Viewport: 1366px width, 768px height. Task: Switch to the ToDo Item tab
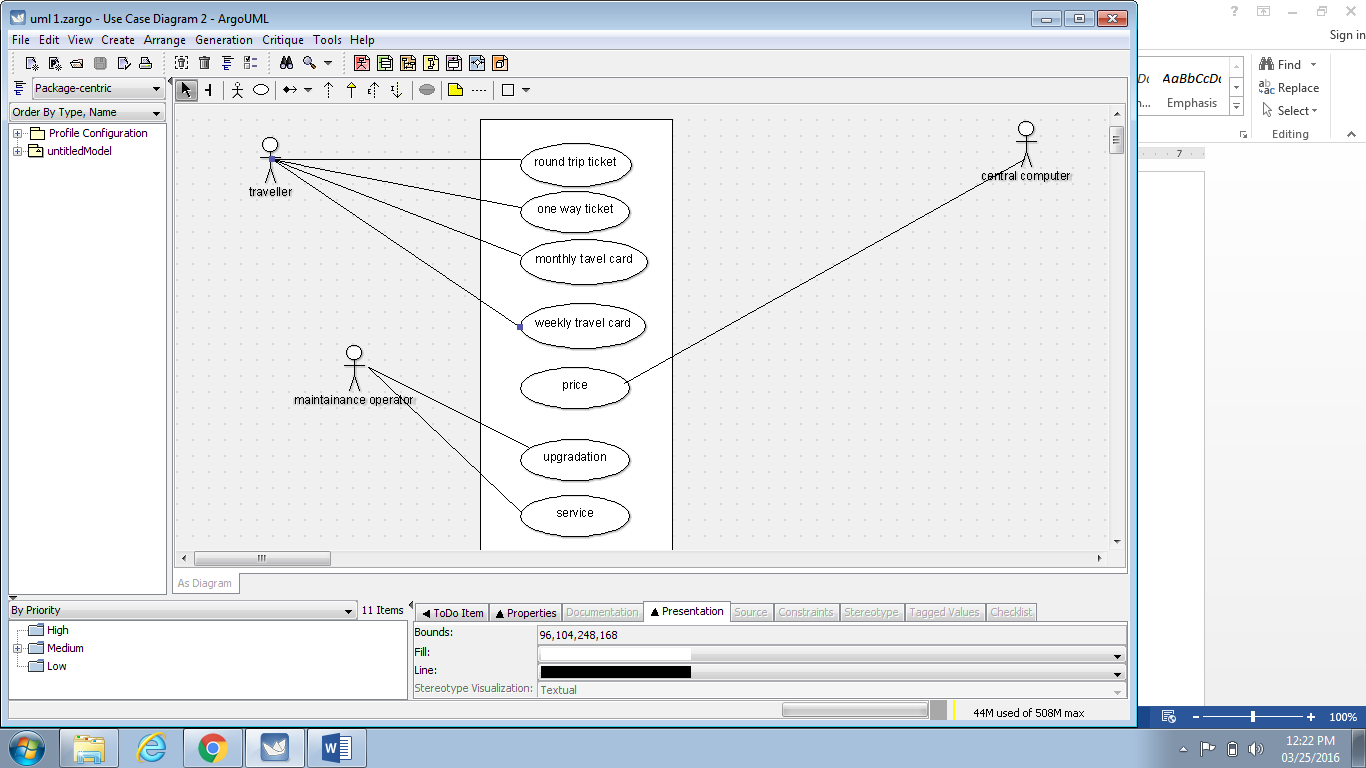(x=451, y=612)
